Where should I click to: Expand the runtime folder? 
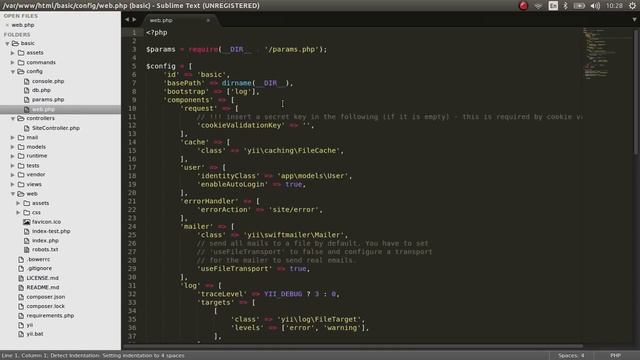pyautogui.click(x=13, y=156)
